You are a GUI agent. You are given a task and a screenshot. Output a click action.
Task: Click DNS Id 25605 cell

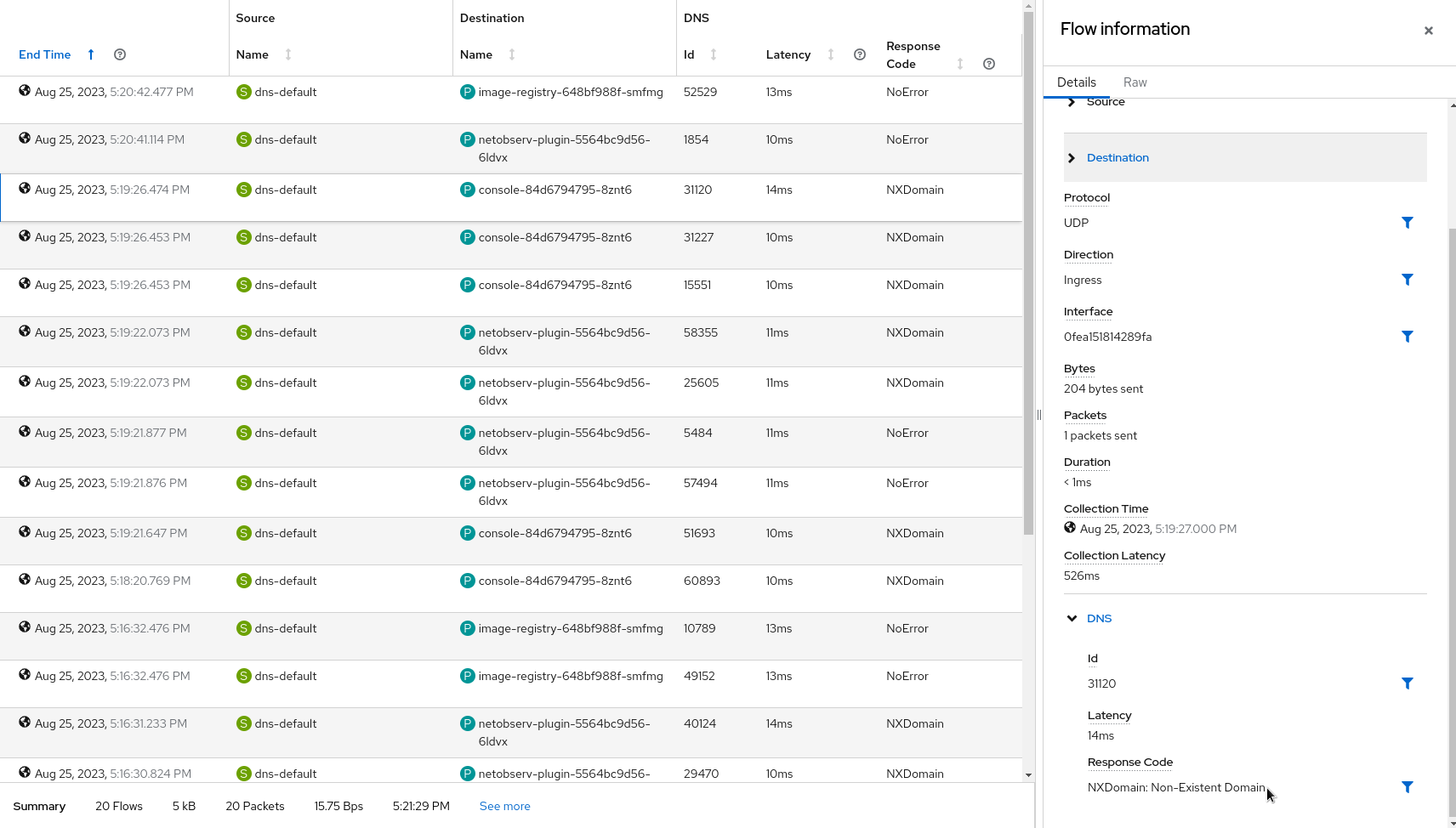[701, 383]
